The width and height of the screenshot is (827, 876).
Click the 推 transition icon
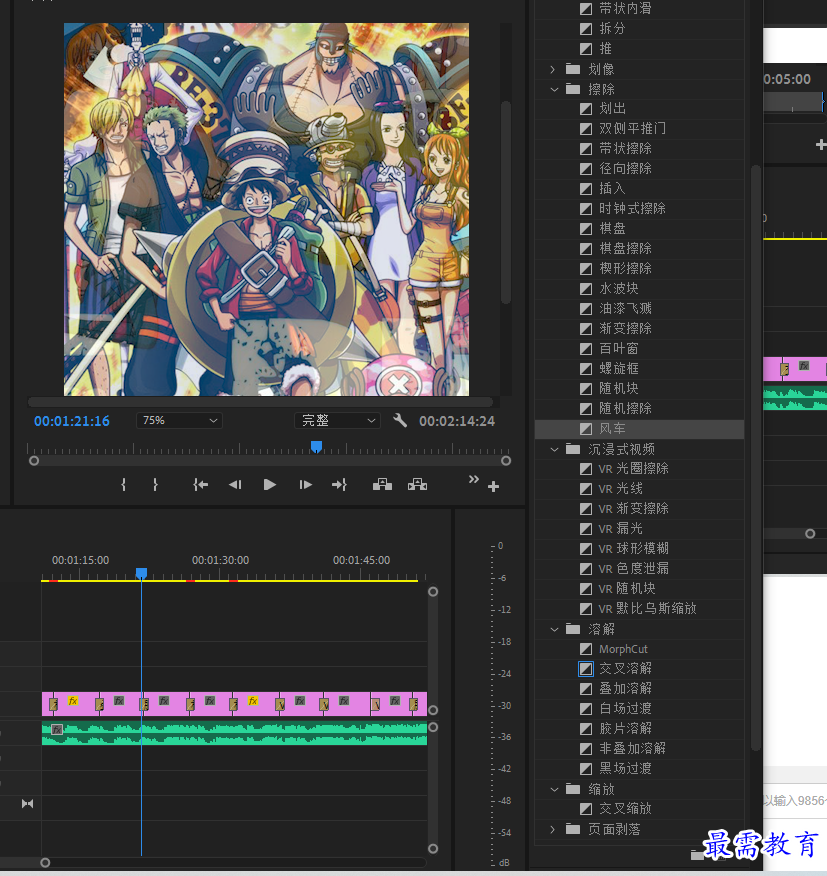[x=586, y=49]
